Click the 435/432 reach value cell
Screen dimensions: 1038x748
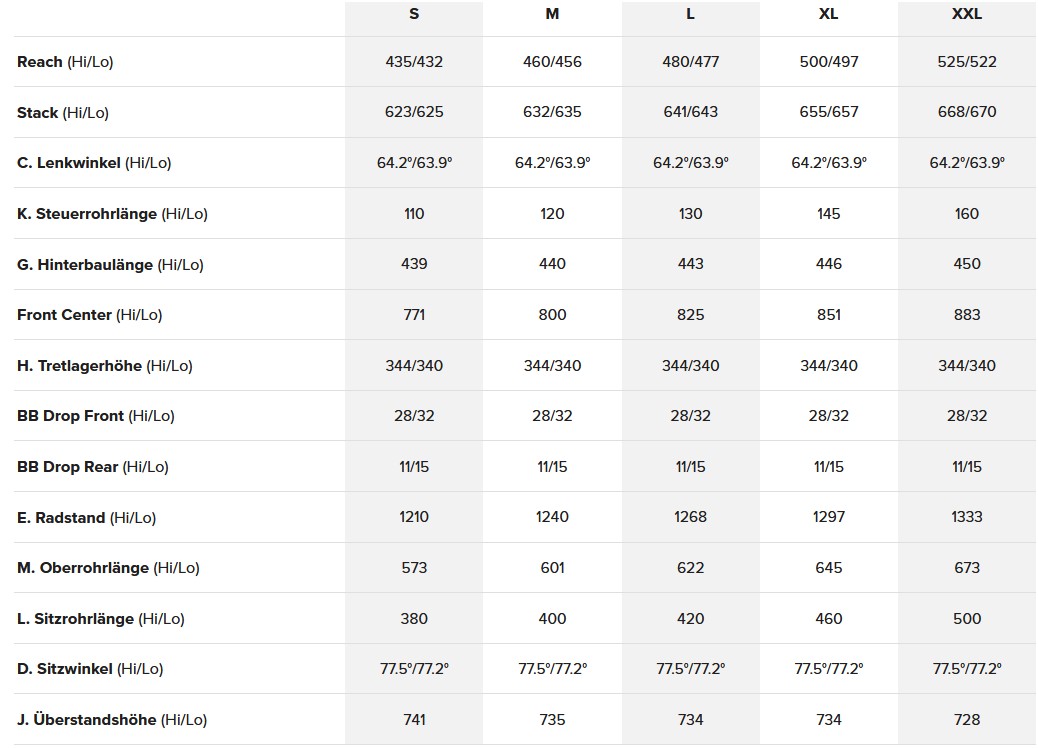point(414,62)
